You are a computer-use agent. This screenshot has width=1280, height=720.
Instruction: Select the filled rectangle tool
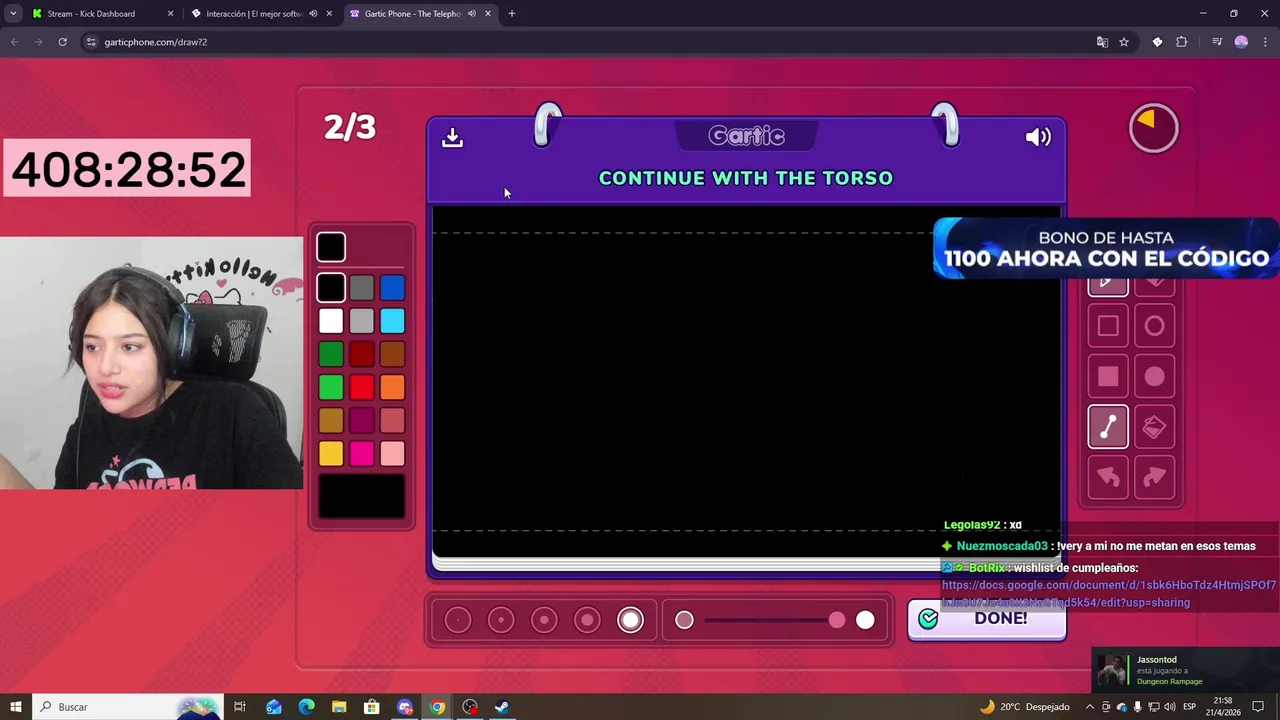coord(1108,377)
